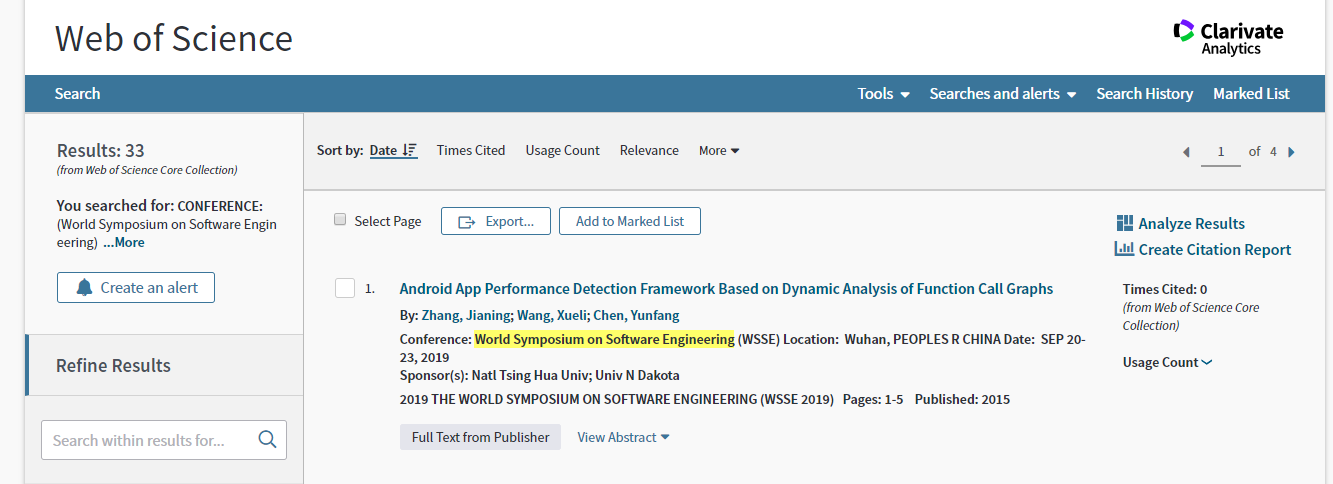Check the box for result 1
The height and width of the screenshot is (484, 1333).
pos(345,288)
